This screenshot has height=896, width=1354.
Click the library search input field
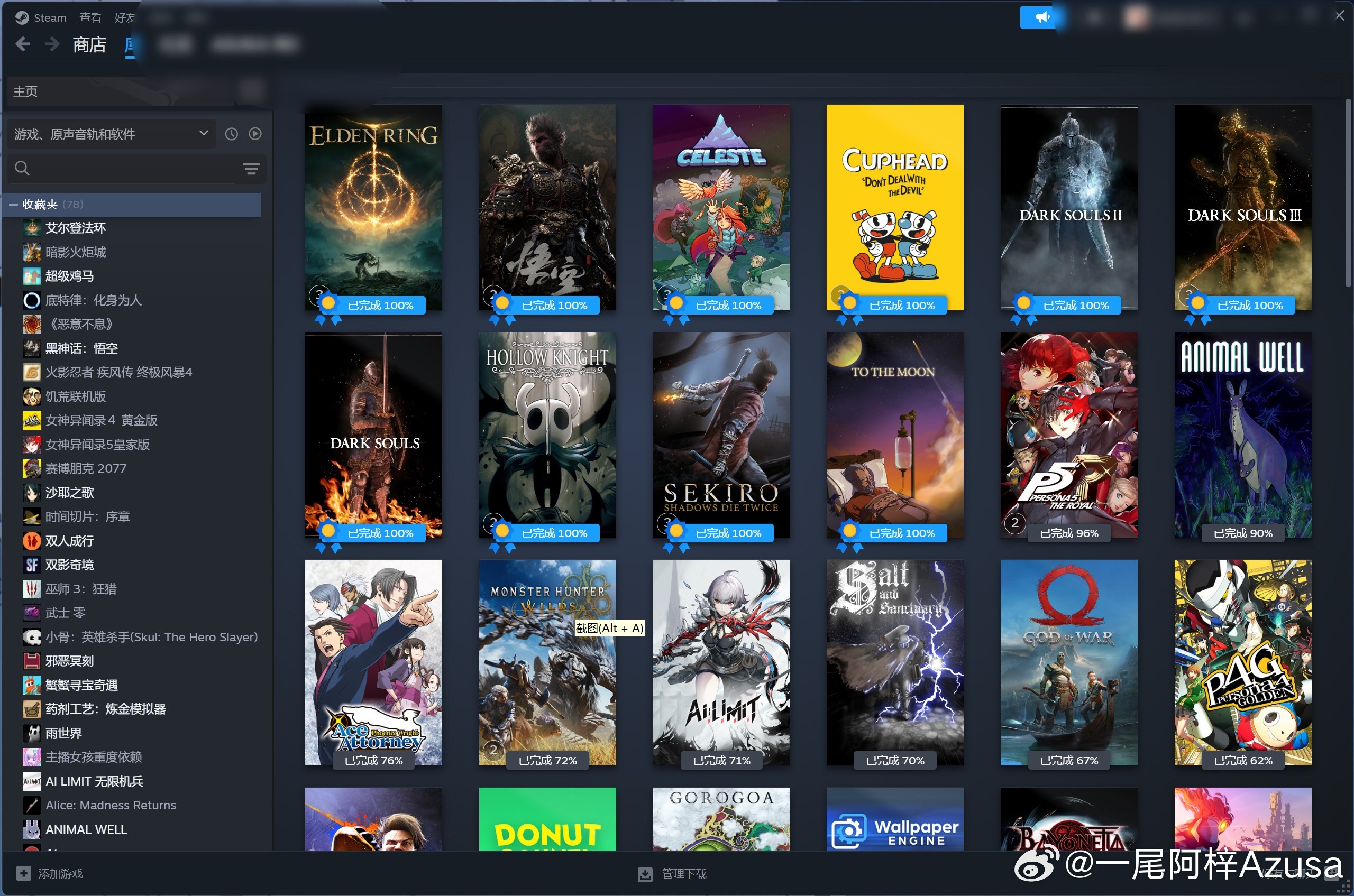click(x=136, y=168)
